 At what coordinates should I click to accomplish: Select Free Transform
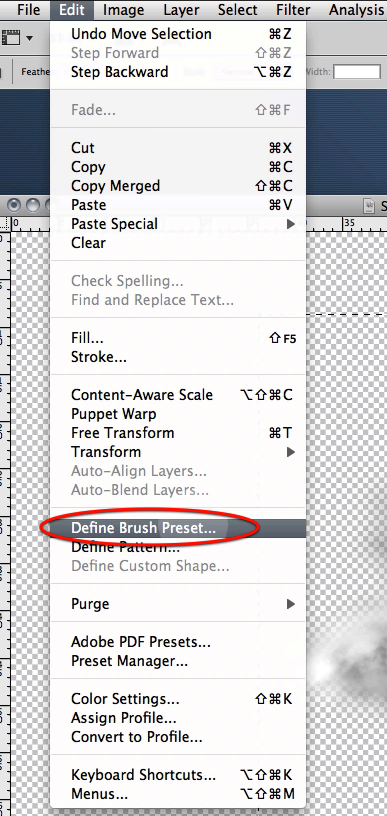[x=178, y=433]
